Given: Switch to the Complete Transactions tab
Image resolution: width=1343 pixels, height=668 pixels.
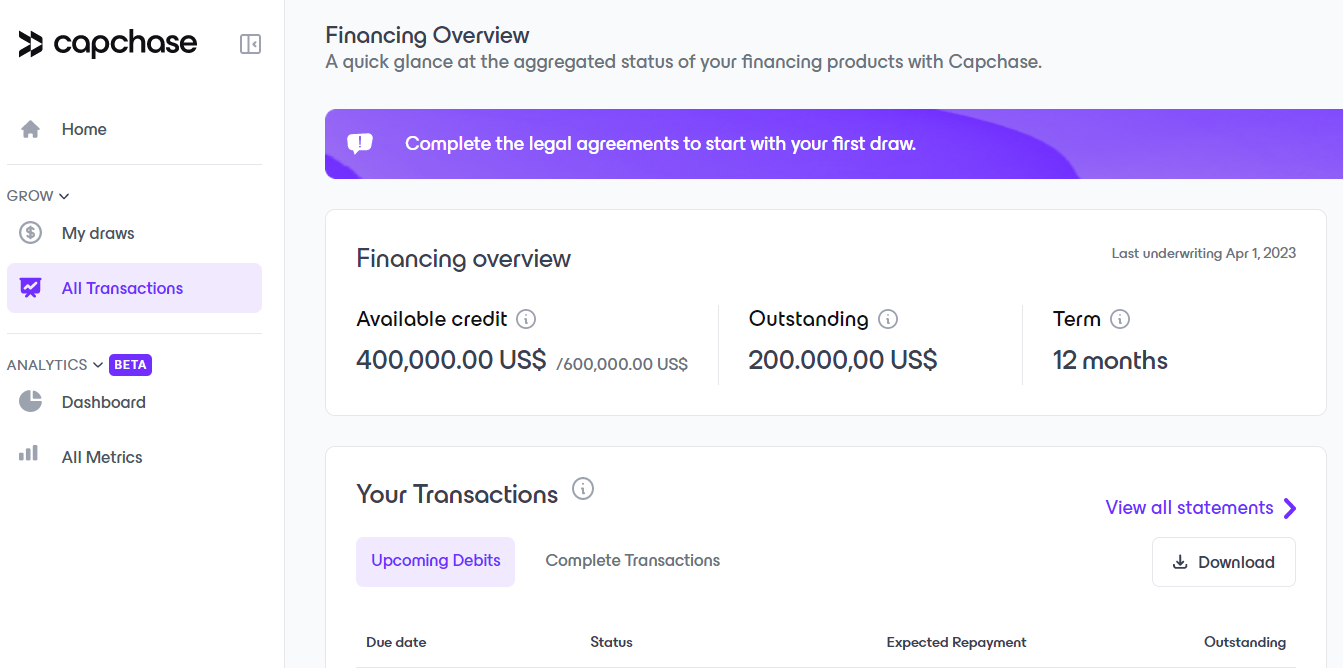Looking at the screenshot, I should point(632,561).
